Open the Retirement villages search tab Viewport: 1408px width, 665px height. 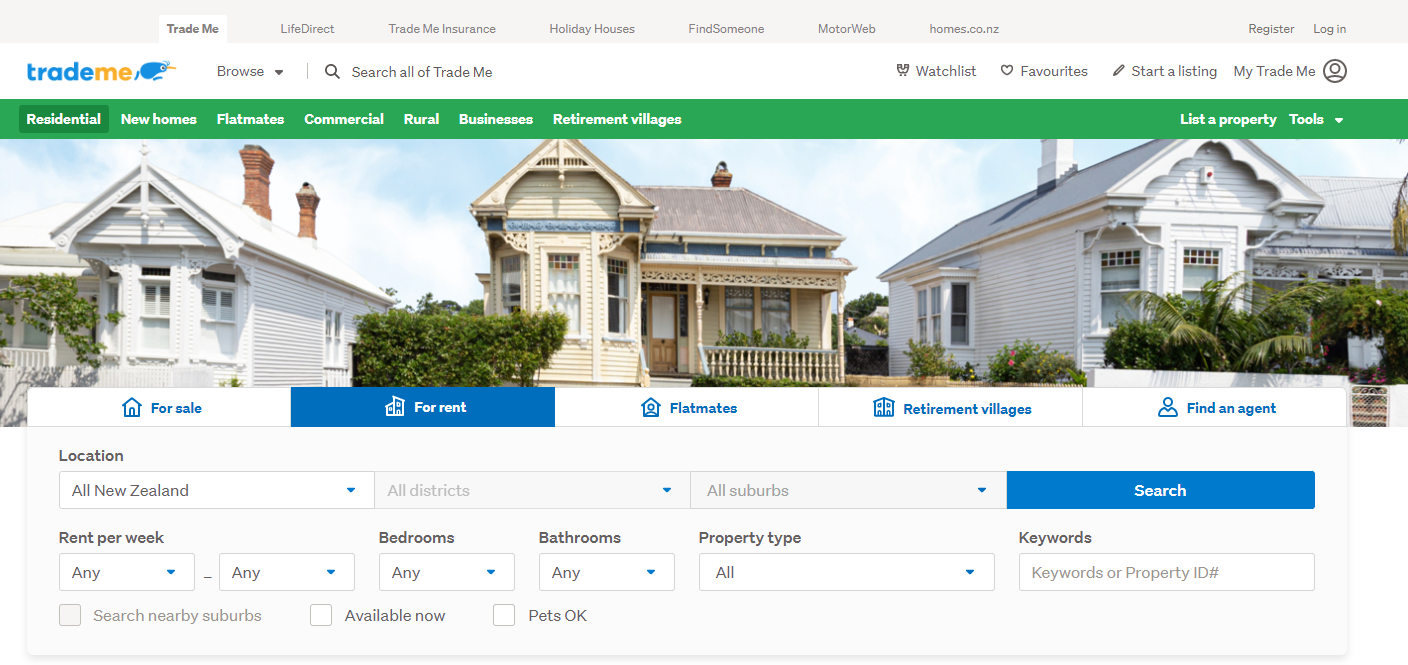[x=951, y=407]
